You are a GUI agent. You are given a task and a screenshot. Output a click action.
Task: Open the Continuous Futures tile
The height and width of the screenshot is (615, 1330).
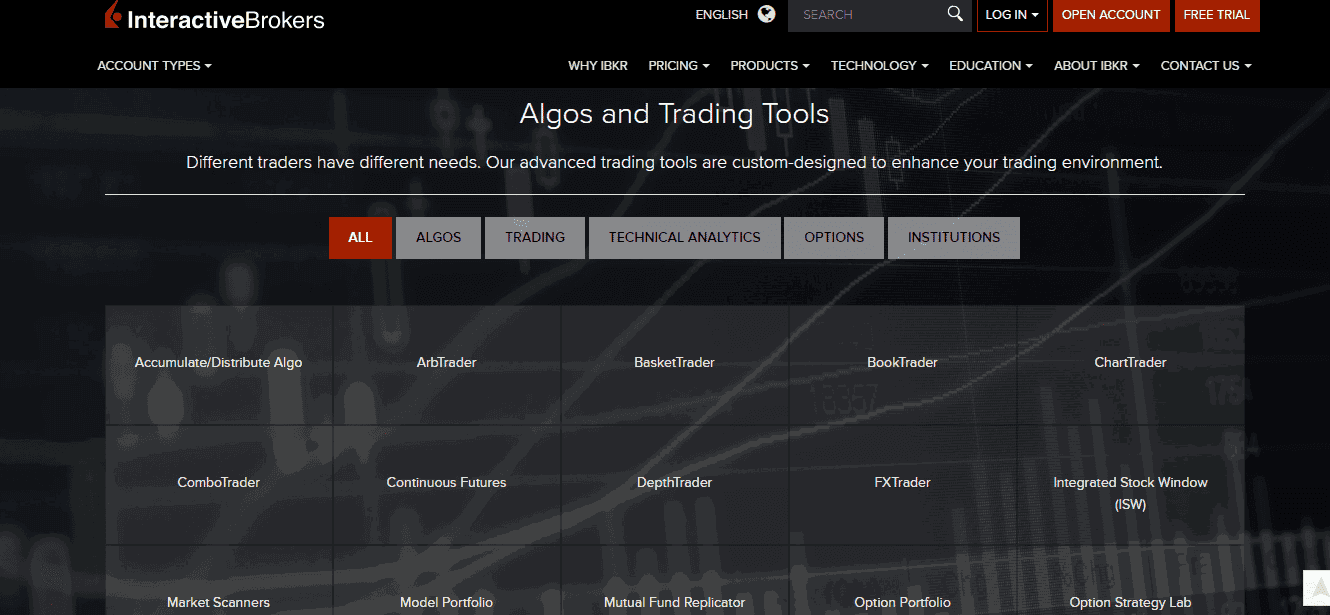447,483
